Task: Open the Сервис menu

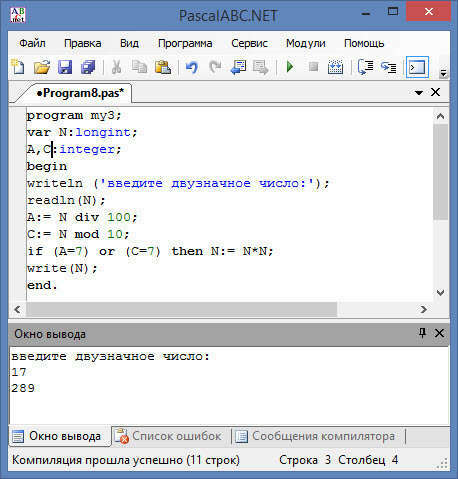Action: point(249,43)
